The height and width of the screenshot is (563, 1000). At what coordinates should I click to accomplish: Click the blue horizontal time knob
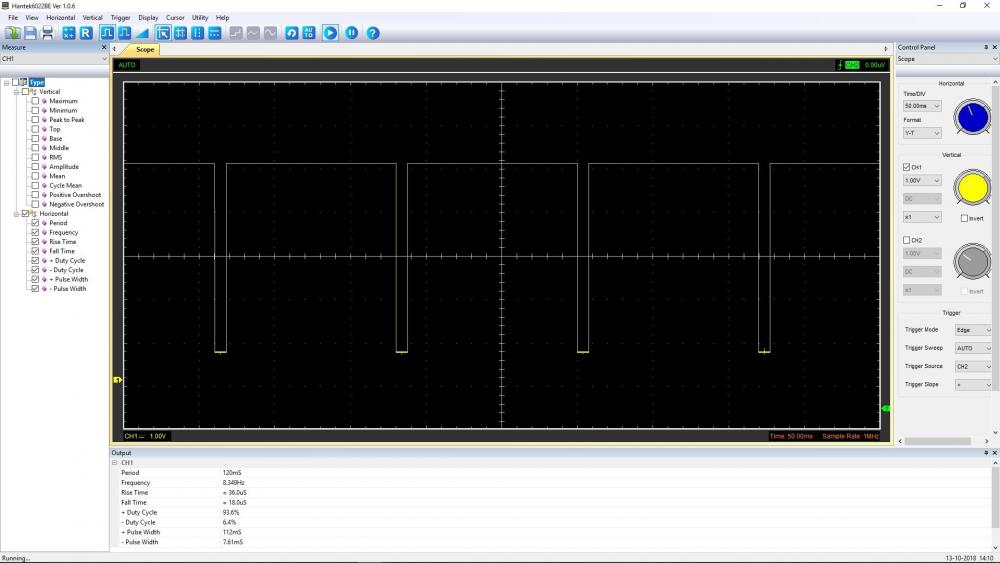tap(972, 118)
